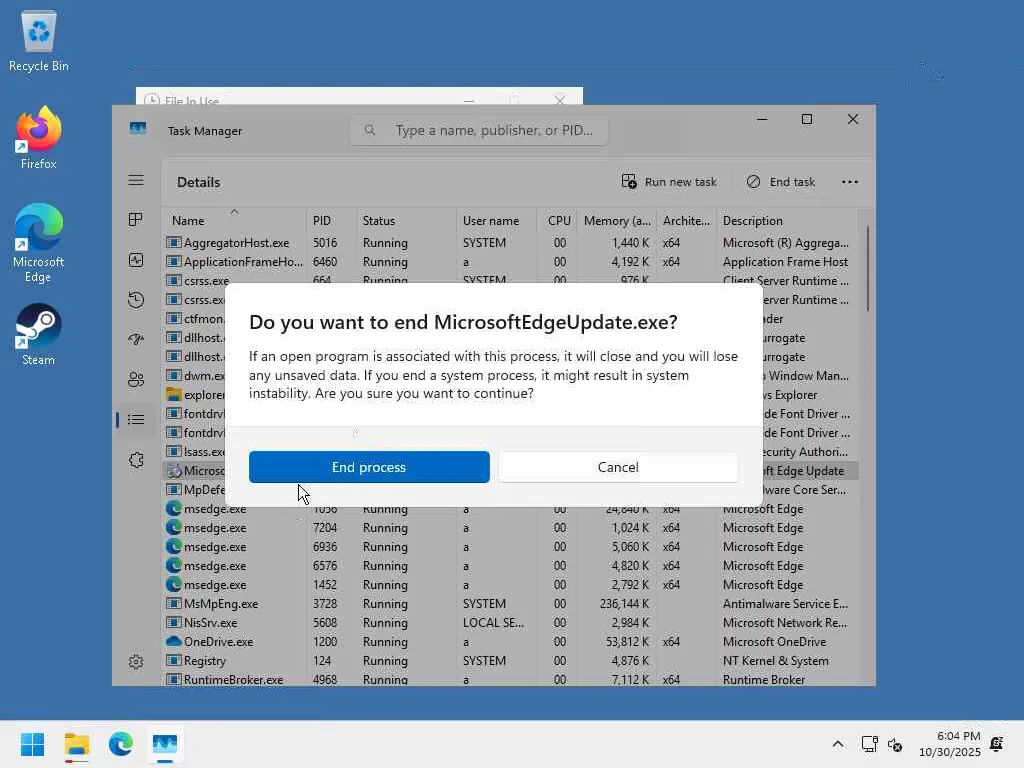Cancel the end process dialog
The image size is (1024, 768).
point(618,467)
